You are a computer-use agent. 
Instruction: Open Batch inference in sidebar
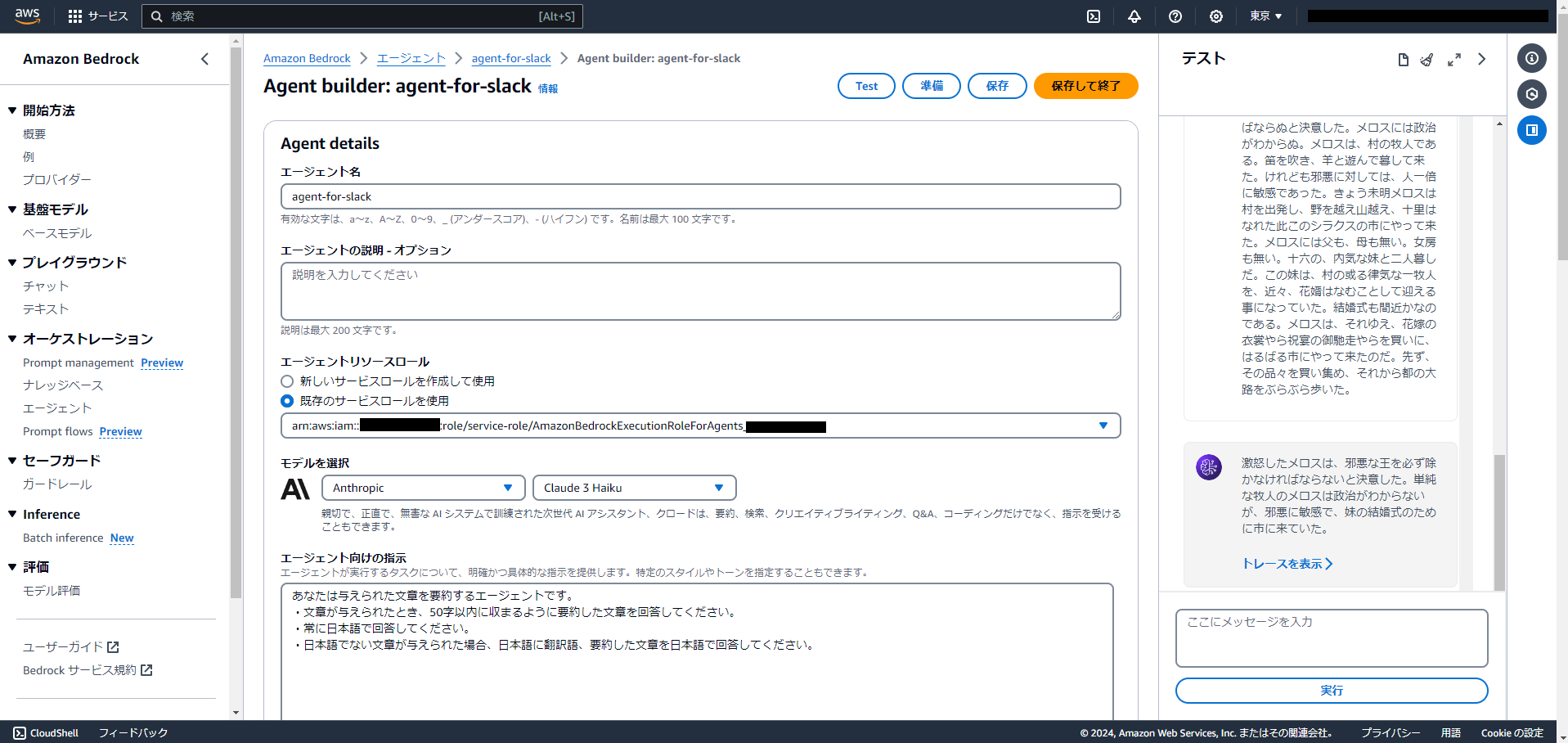(63, 538)
